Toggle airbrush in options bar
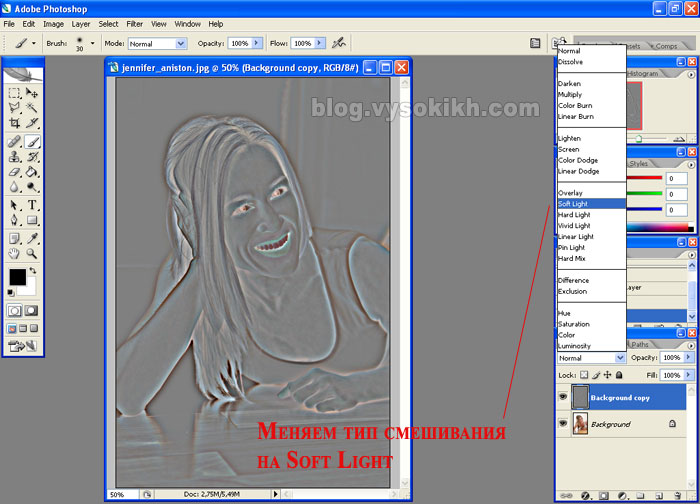Screen dimensions: 700x504 pyautogui.click(x=339, y=43)
